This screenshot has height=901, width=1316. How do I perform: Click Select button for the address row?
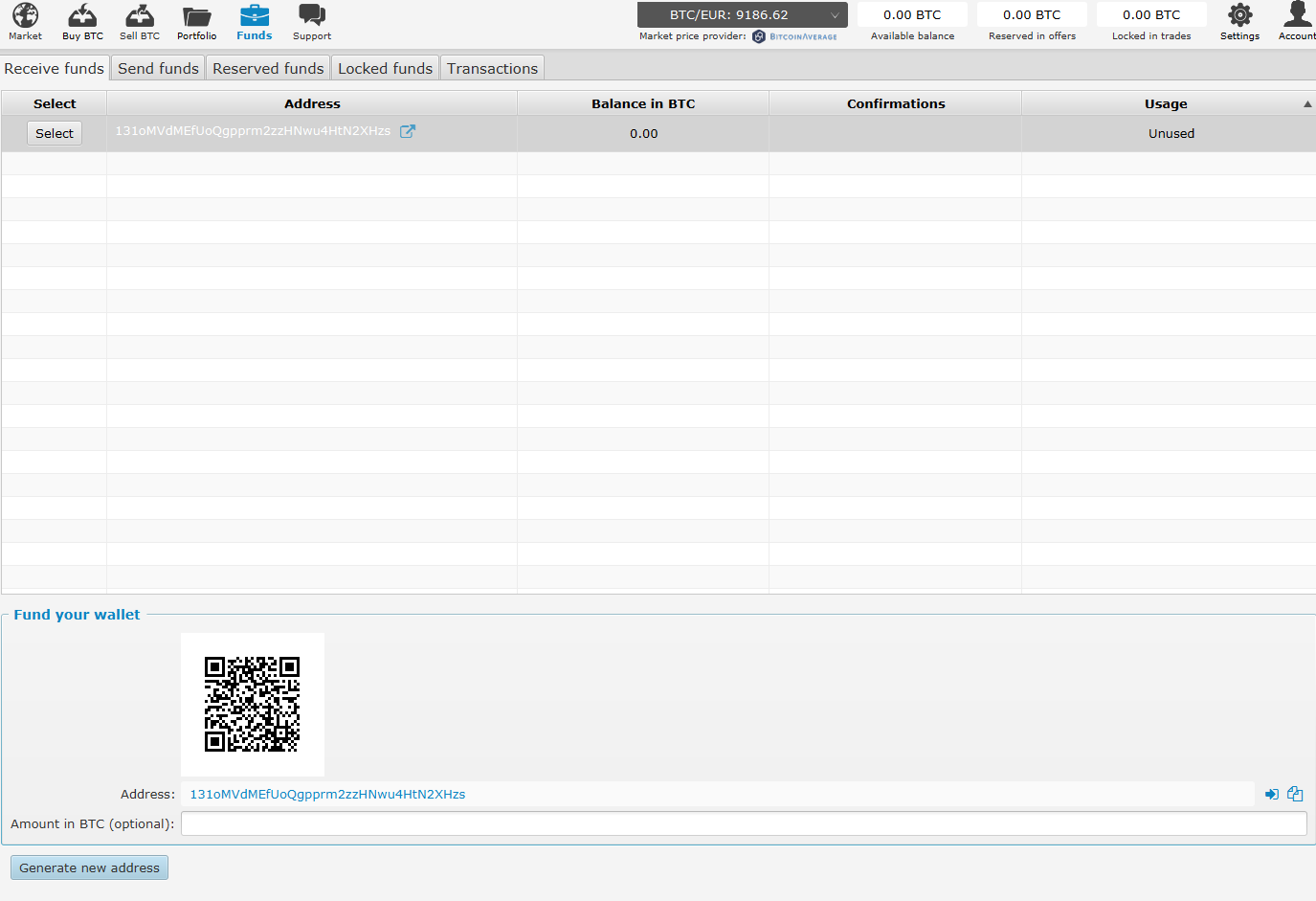click(x=55, y=133)
